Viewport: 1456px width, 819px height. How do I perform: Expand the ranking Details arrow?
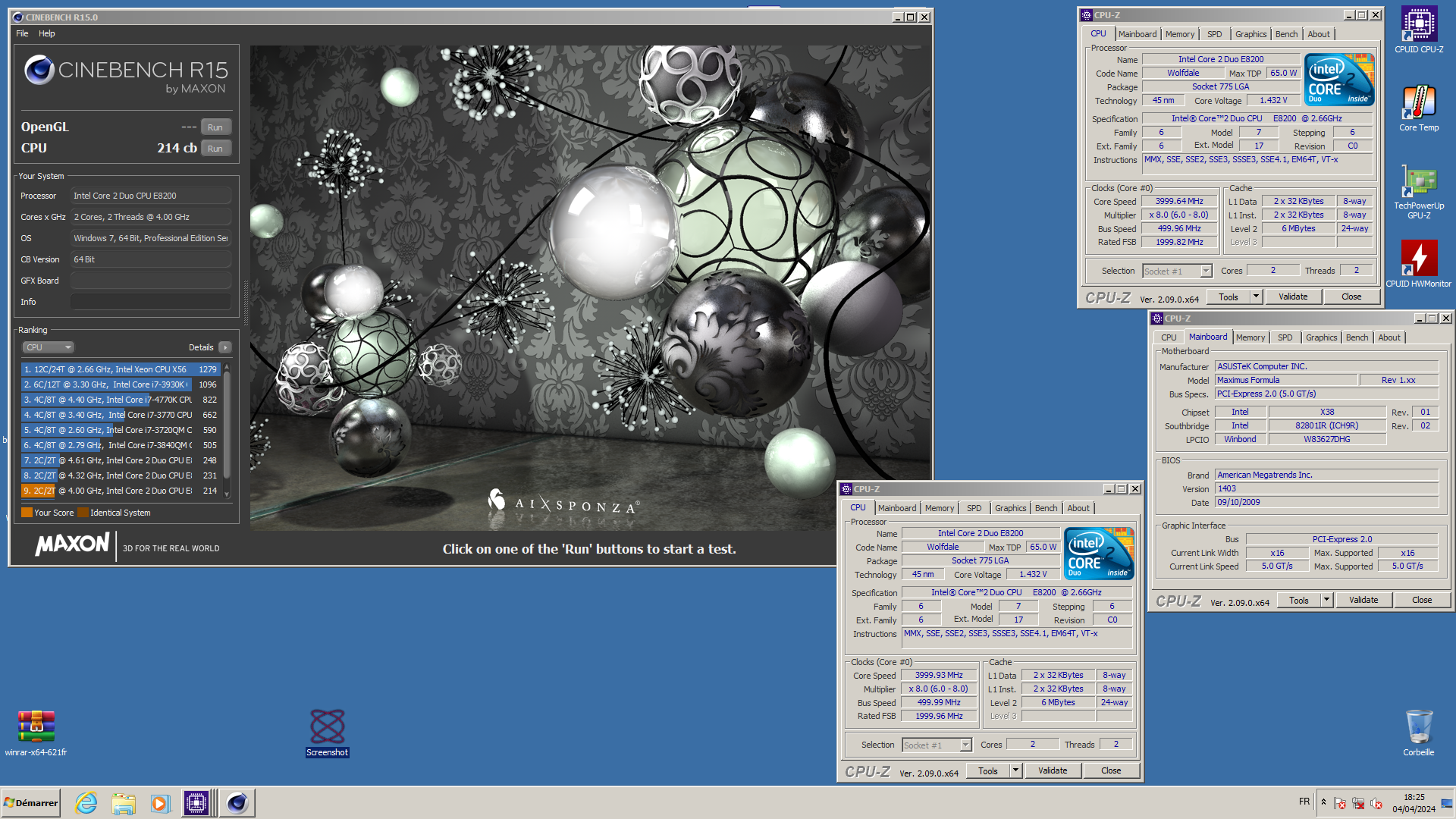224,347
